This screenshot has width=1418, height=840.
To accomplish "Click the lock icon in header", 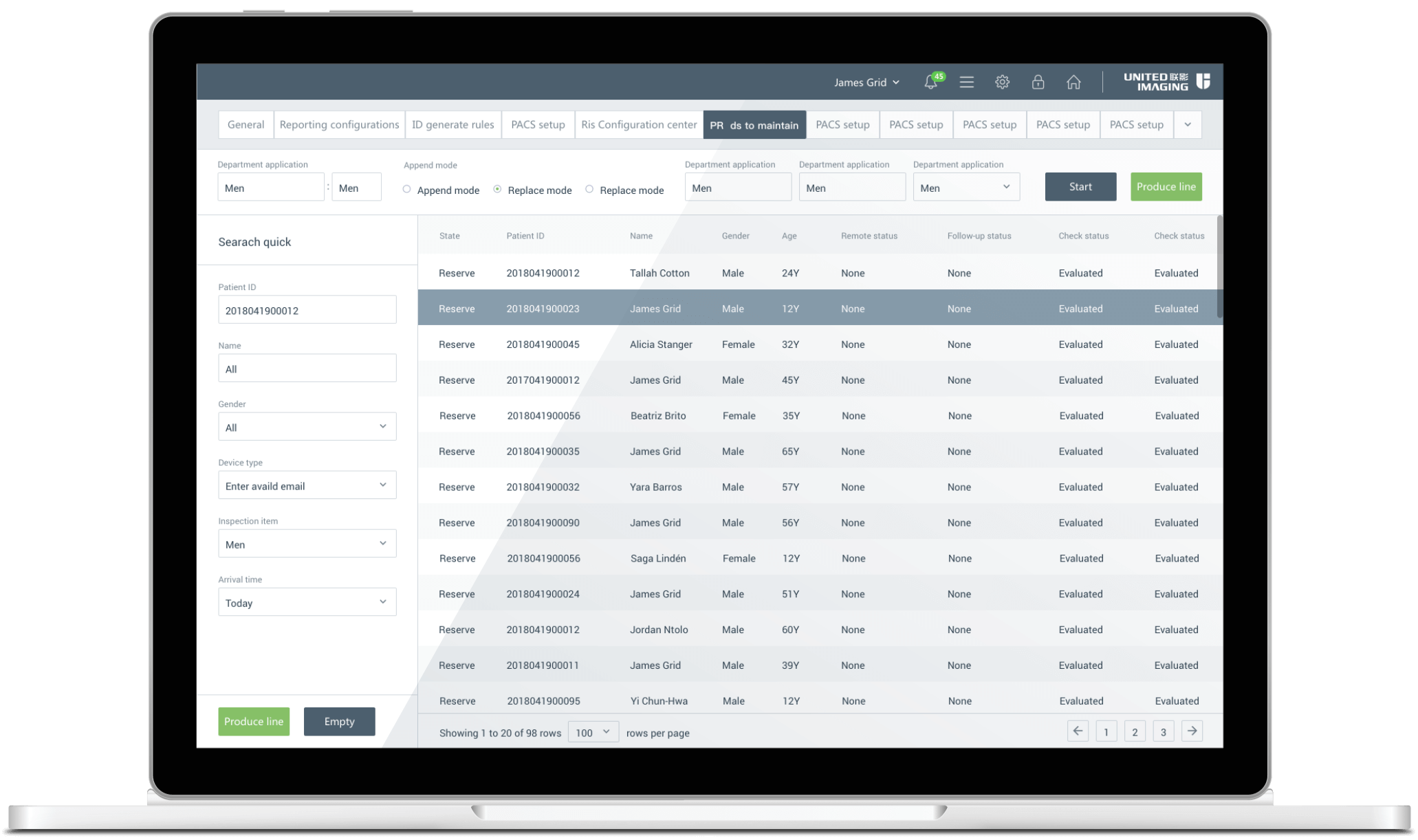I will point(1038,82).
